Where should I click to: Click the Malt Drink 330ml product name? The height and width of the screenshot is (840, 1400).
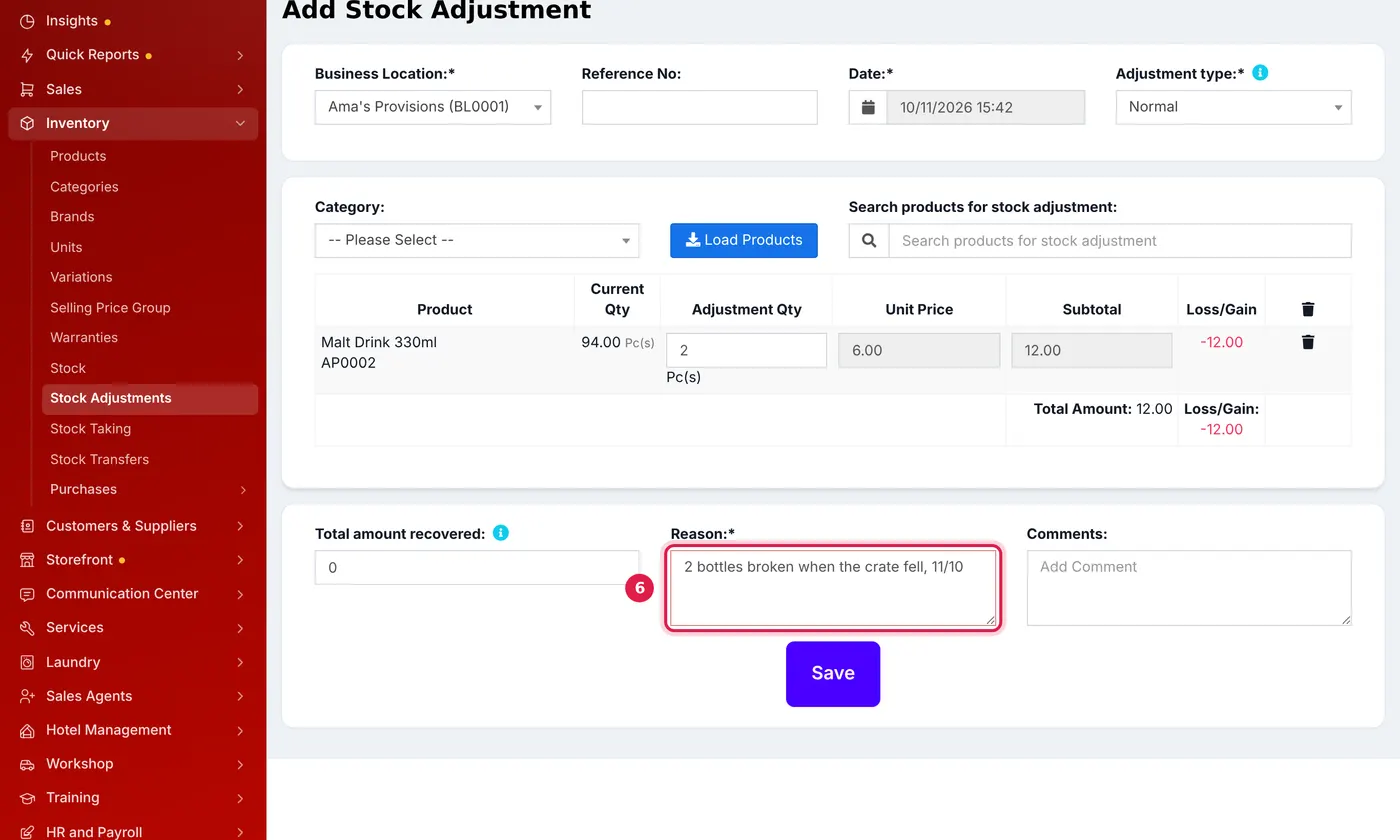379,342
